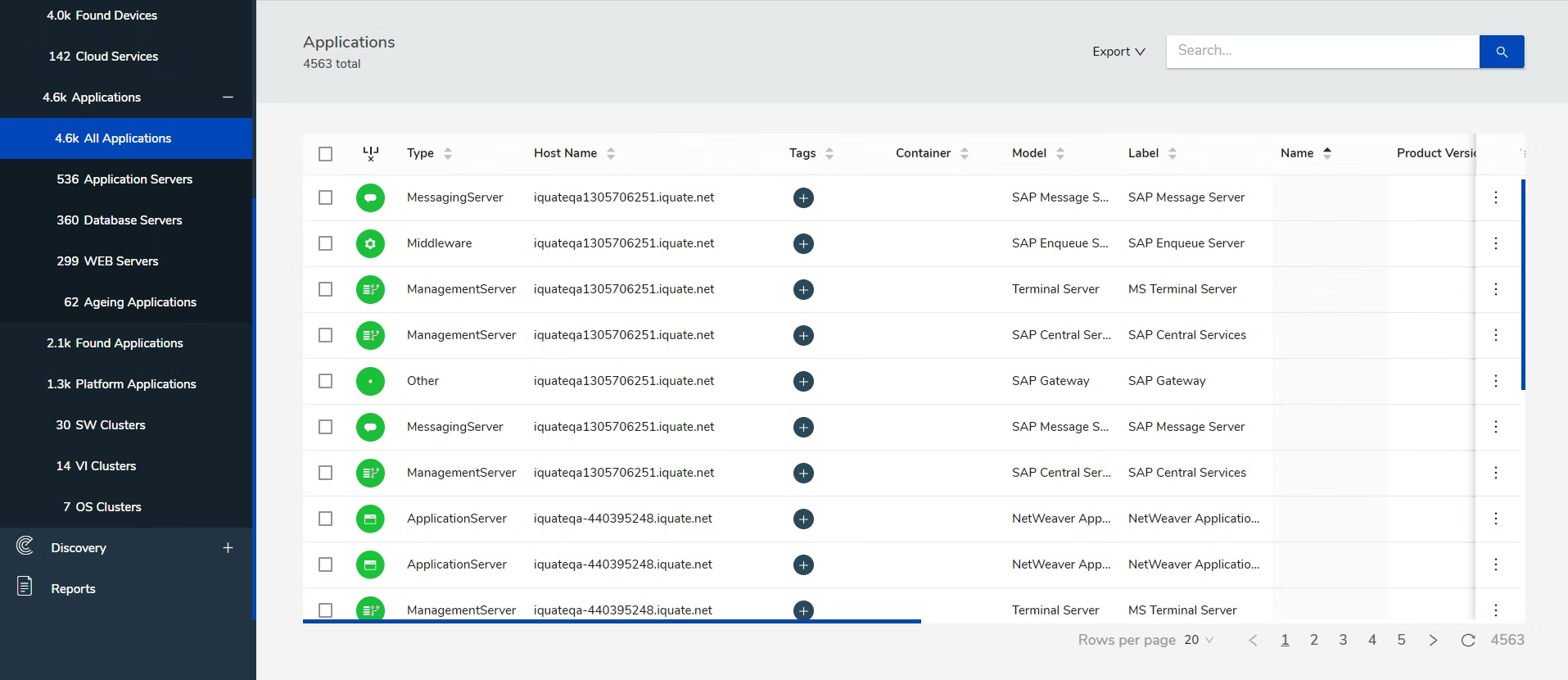Go to next page arrow
Image resolution: width=1568 pixels, height=680 pixels.
tap(1433, 641)
